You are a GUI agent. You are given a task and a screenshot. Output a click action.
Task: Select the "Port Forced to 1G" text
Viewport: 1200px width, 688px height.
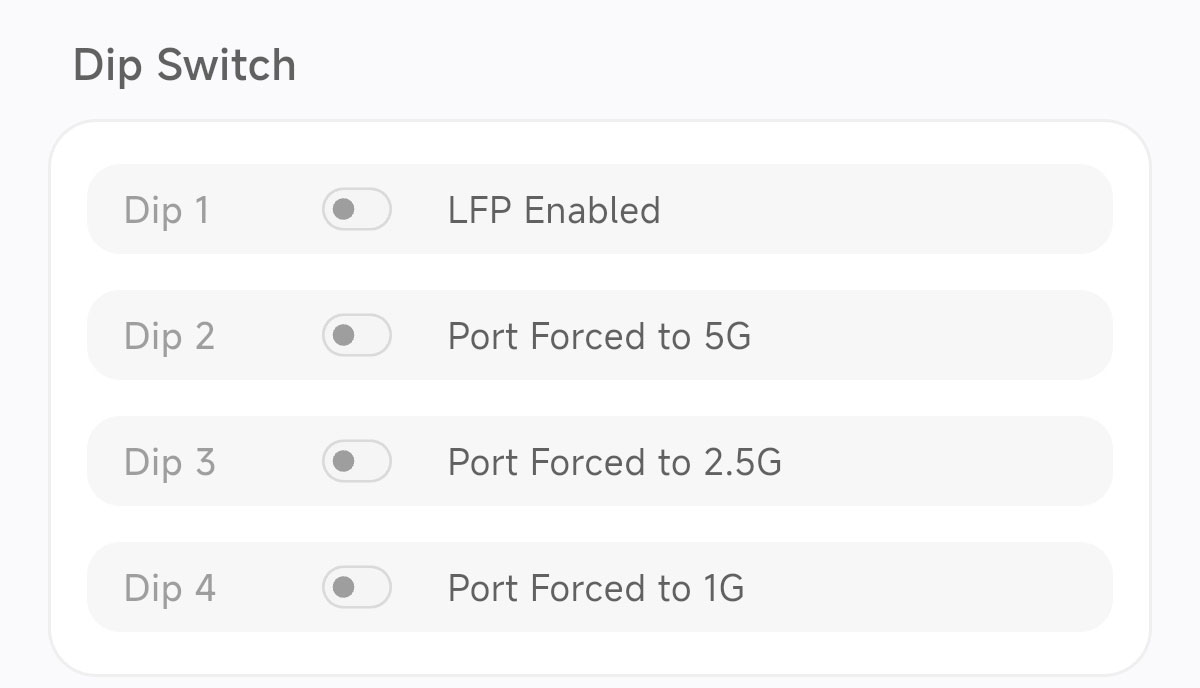[595, 589]
